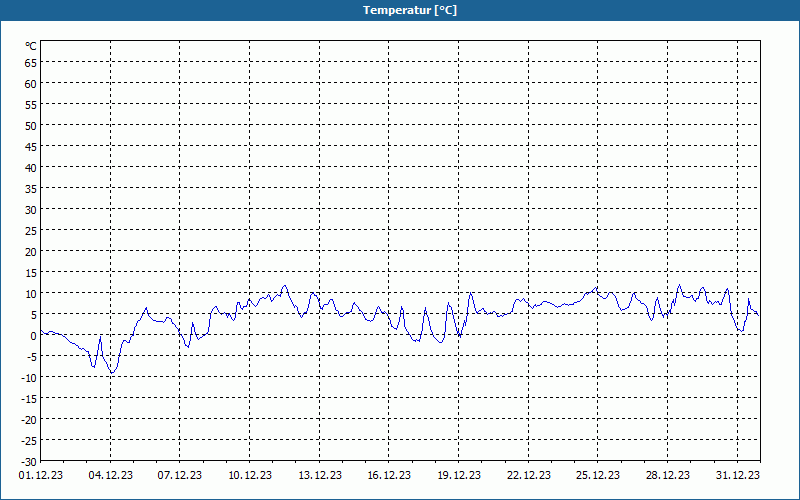This screenshot has height=500, width=800.
Task: Click the -20 y-axis label
Action: [x=29, y=420]
